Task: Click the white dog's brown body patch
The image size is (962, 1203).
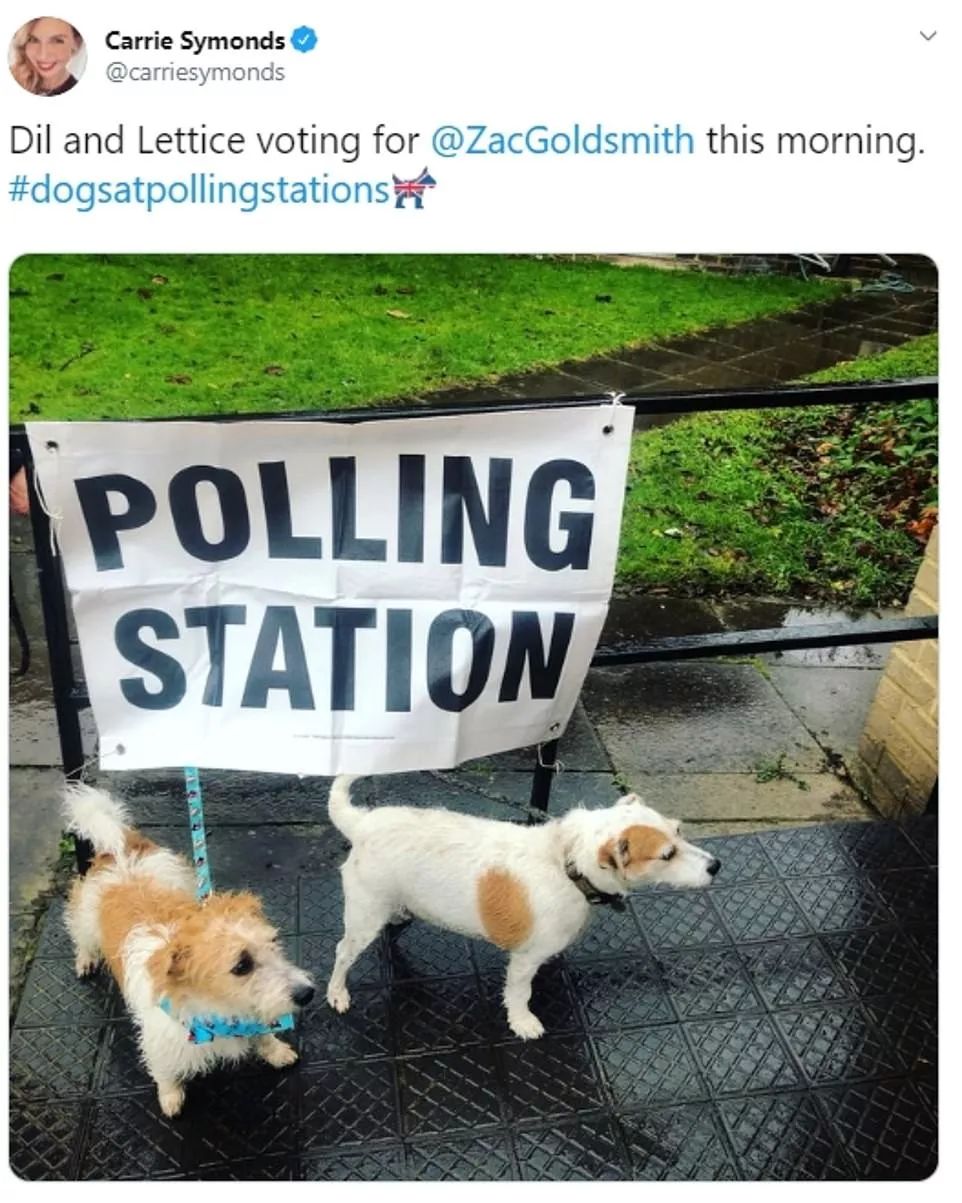Action: pyautogui.click(x=504, y=907)
